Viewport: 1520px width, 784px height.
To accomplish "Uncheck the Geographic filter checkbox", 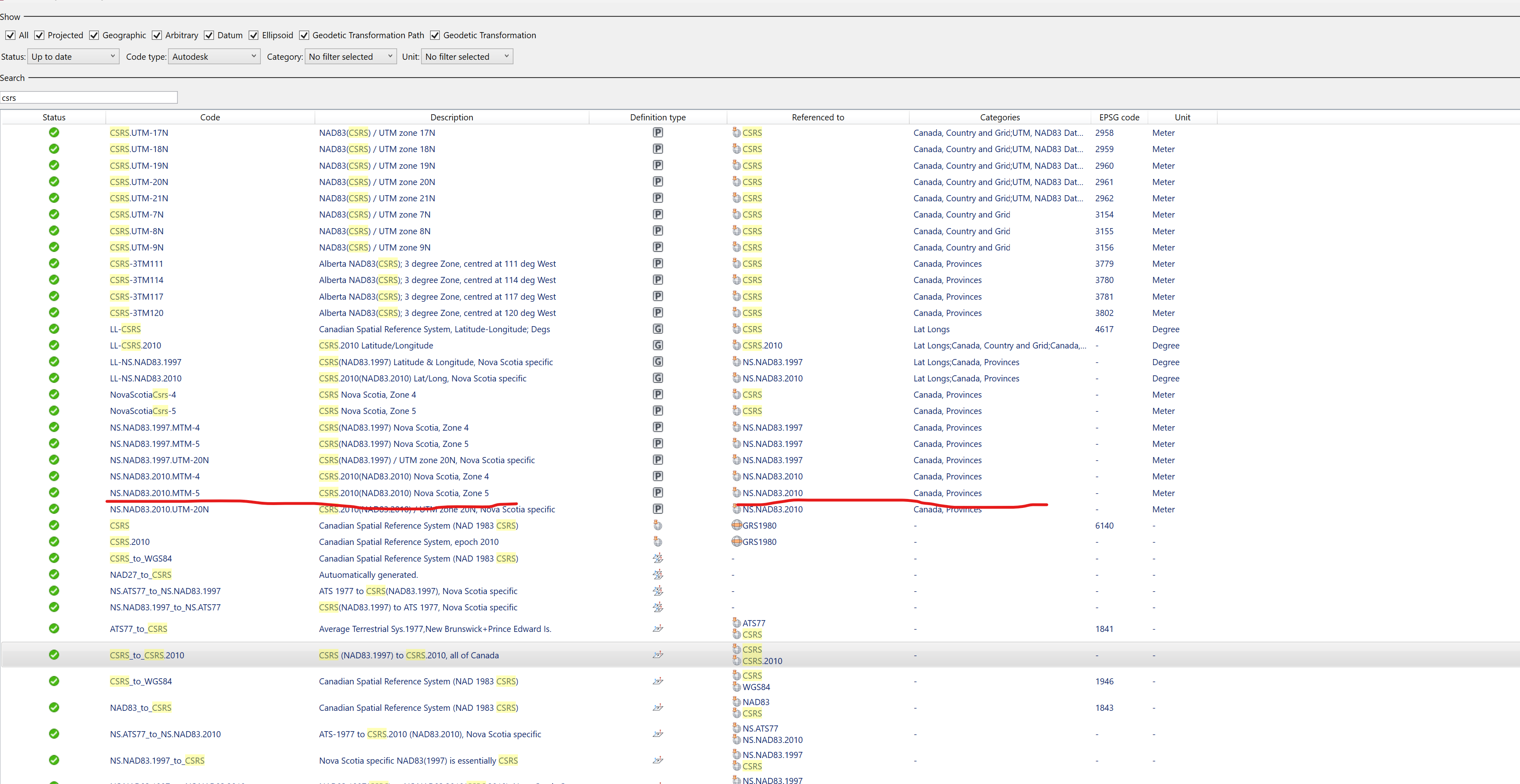I will click(x=94, y=35).
